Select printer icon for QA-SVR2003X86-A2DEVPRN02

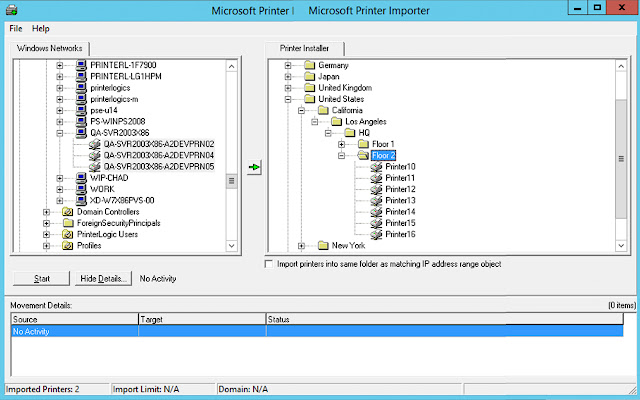point(95,144)
